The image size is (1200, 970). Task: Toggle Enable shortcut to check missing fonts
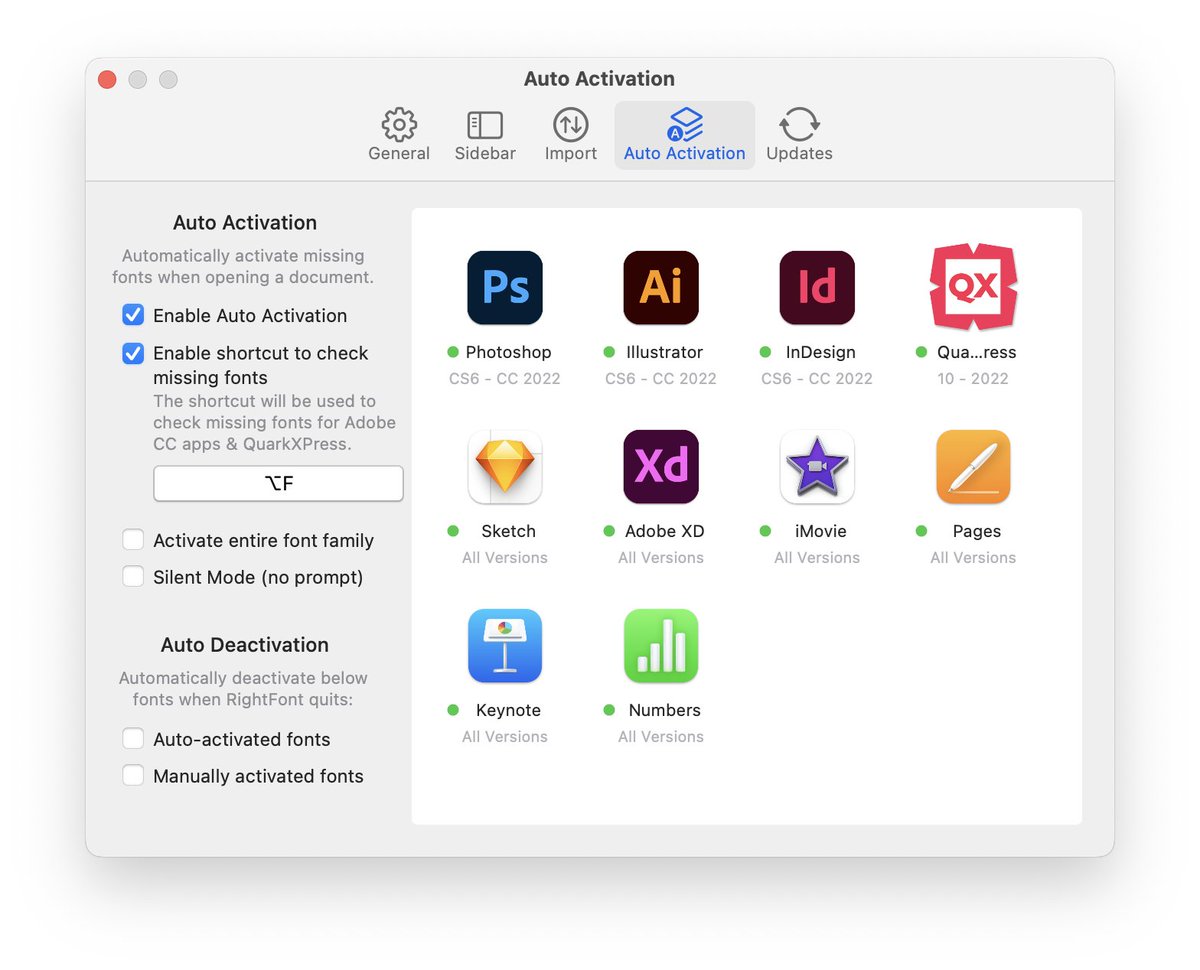[133, 353]
